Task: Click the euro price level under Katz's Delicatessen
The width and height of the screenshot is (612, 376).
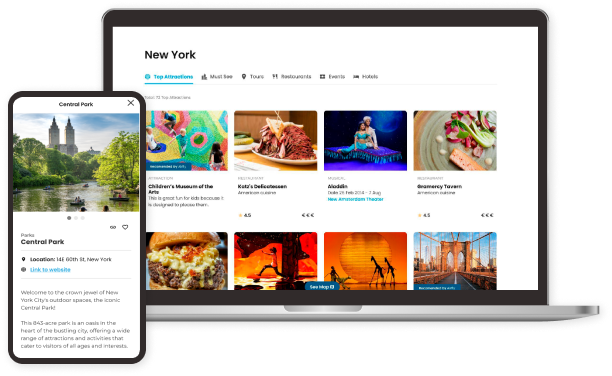Action: point(308,215)
